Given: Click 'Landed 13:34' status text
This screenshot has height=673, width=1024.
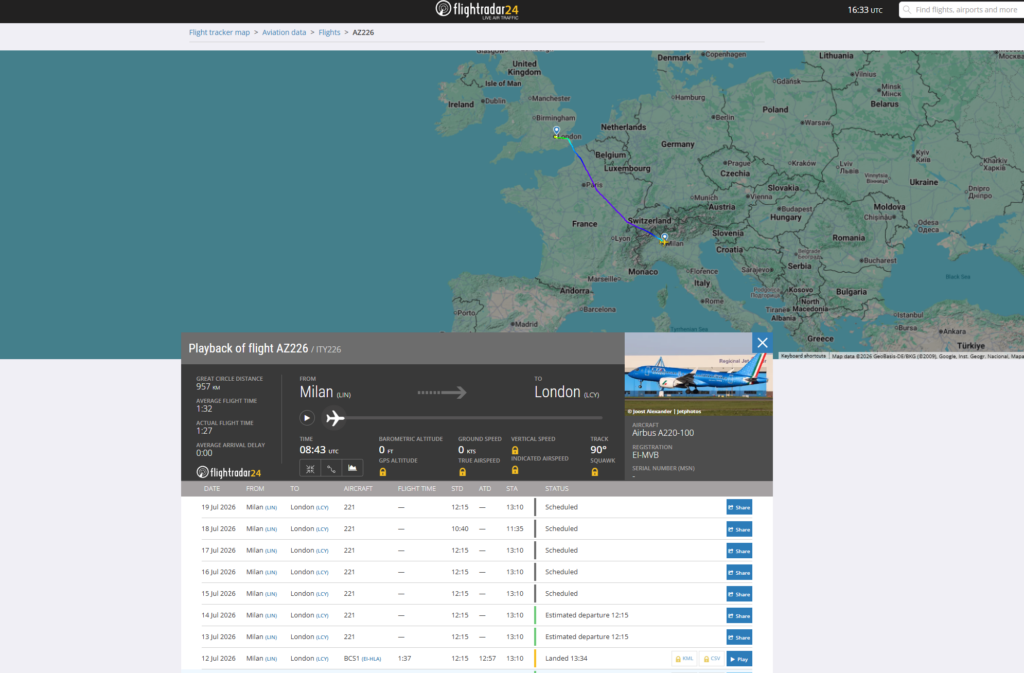Looking at the screenshot, I should pyautogui.click(x=566, y=658).
